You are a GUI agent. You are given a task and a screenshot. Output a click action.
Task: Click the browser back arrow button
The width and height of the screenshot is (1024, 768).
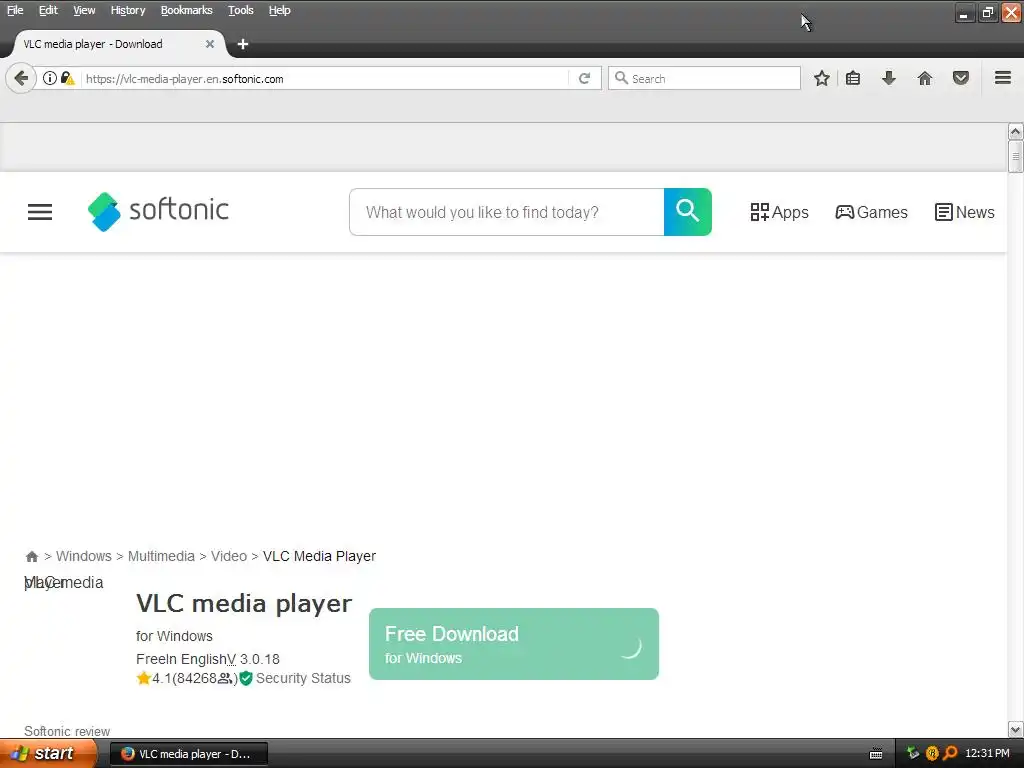click(21, 78)
